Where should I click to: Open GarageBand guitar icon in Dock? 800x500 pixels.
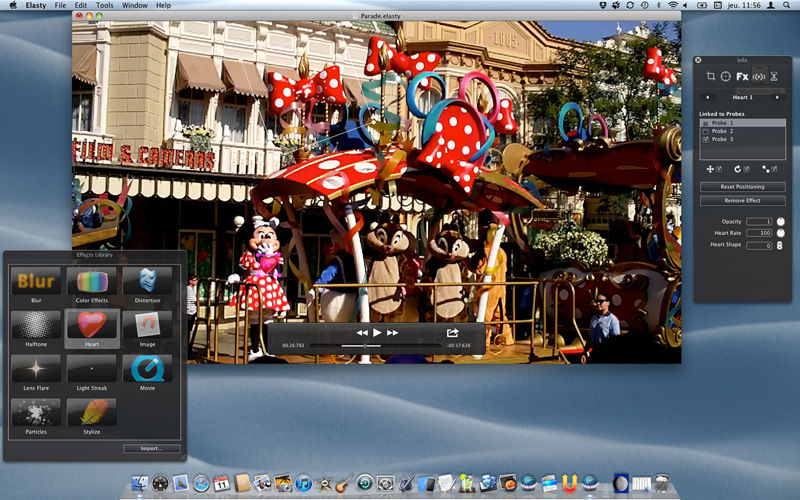click(344, 483)
